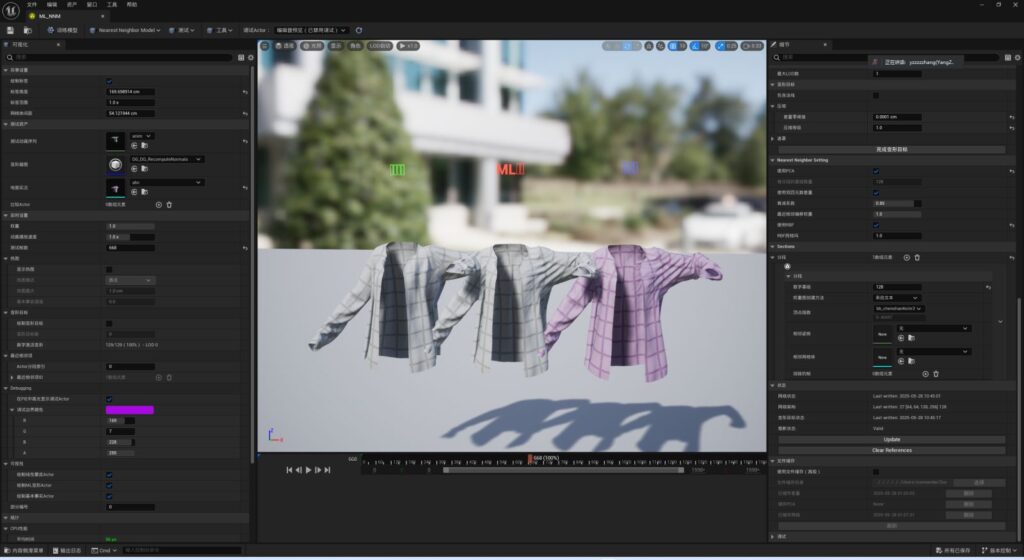Click the purple debug color swatch
This screenshot has width=1024, height=560.
tap(130, 410)
